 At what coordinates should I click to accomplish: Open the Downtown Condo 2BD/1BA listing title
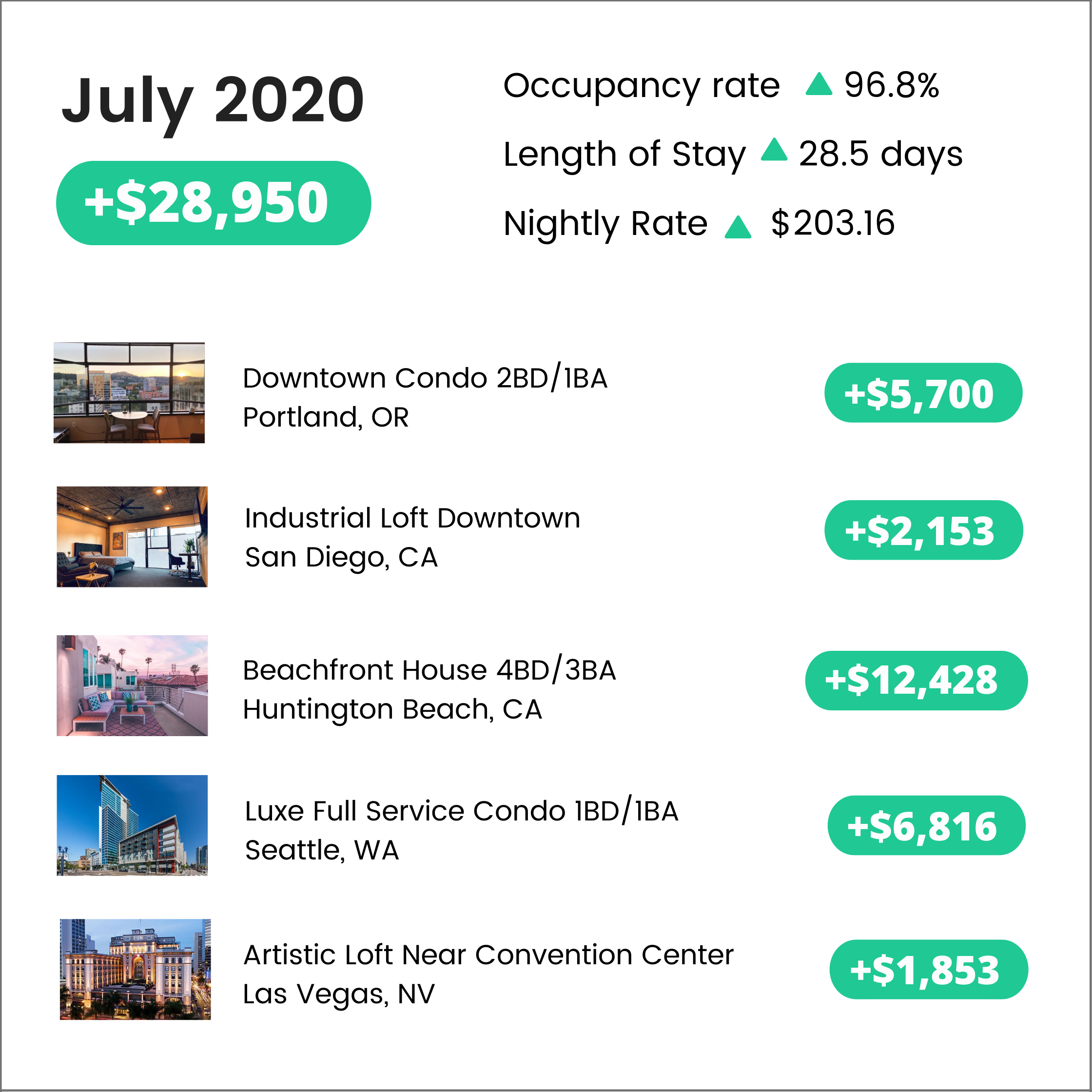click(425, 378)
